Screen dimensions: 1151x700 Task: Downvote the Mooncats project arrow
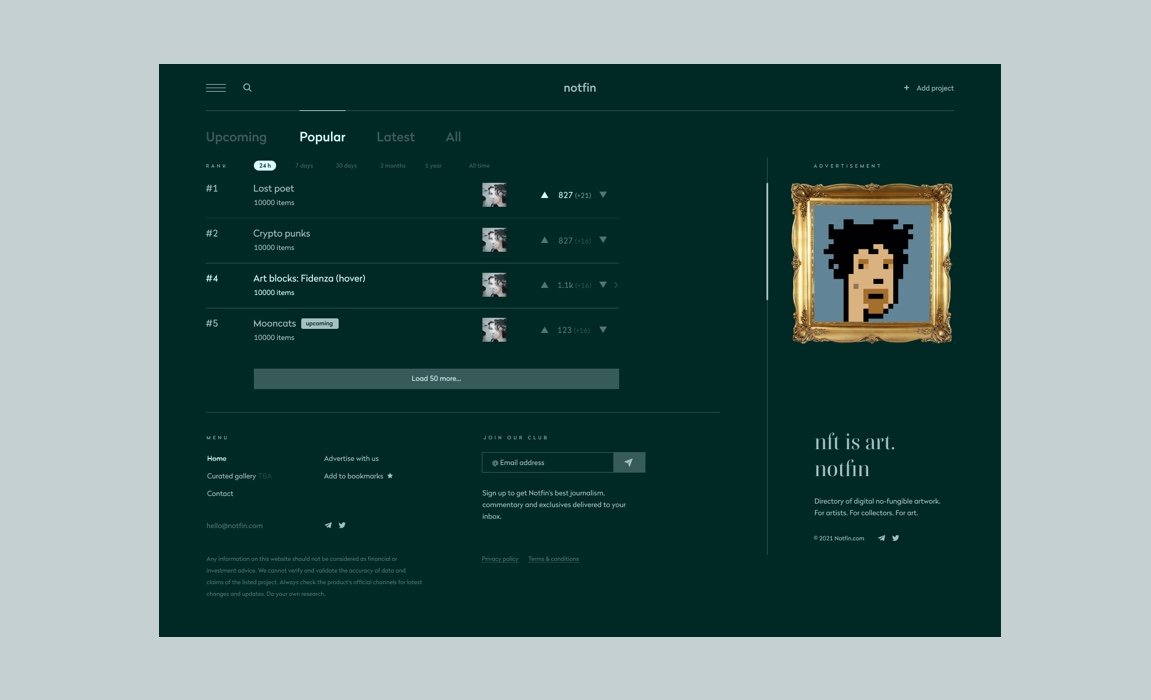click(x=603, y=330)
